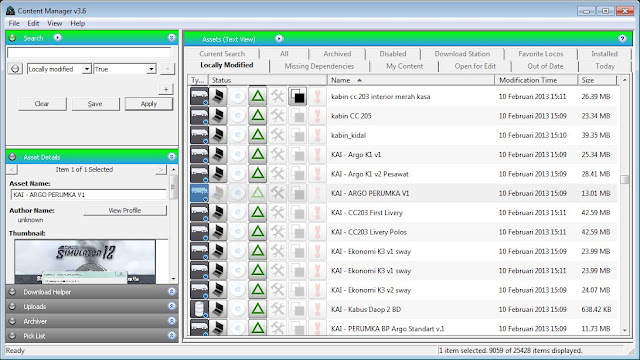Click the Save search button
Viewport: 640px width, 360px height.
pos(95,104)
